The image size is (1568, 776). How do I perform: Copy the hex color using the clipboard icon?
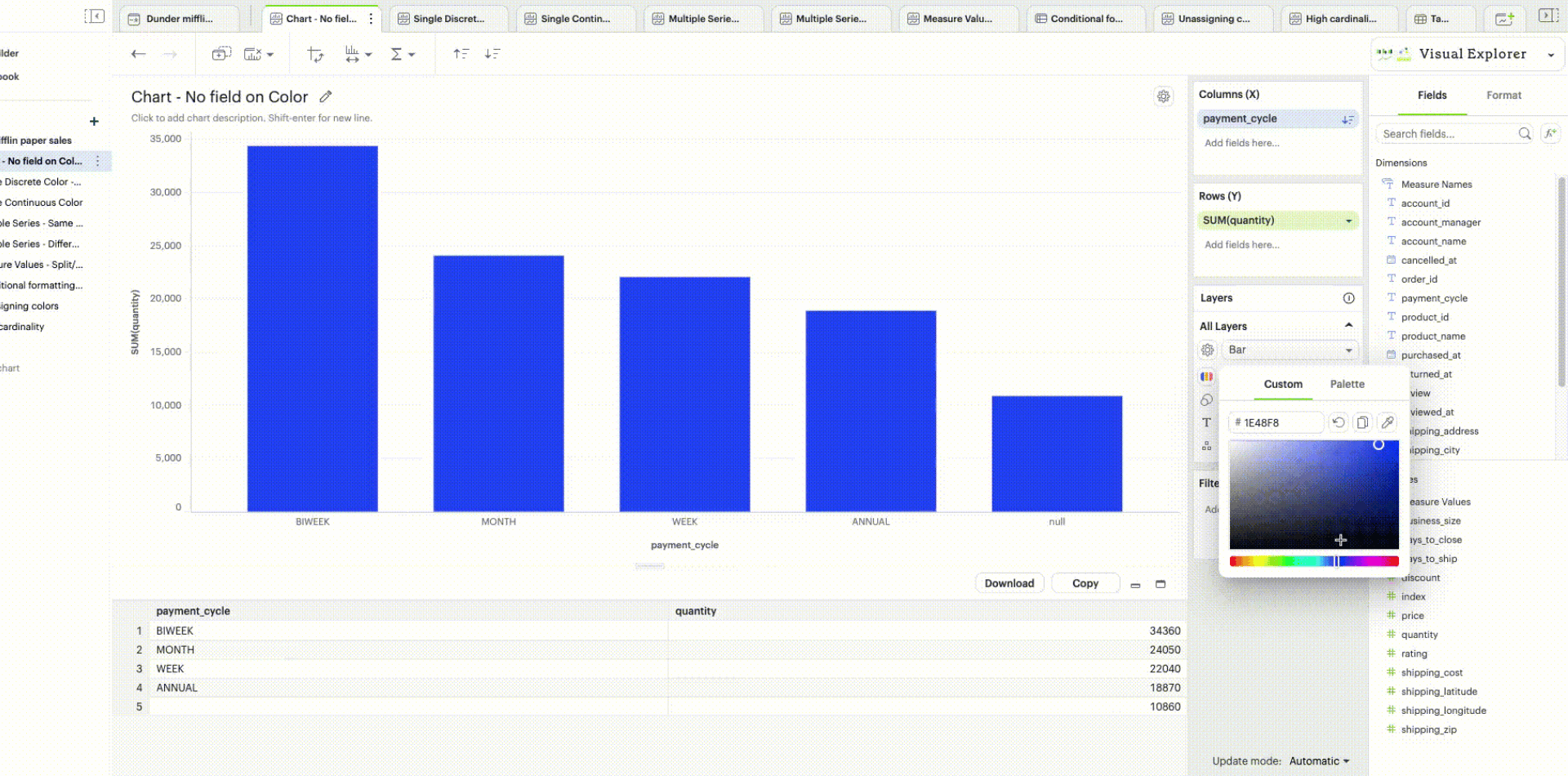point(1362,422)
